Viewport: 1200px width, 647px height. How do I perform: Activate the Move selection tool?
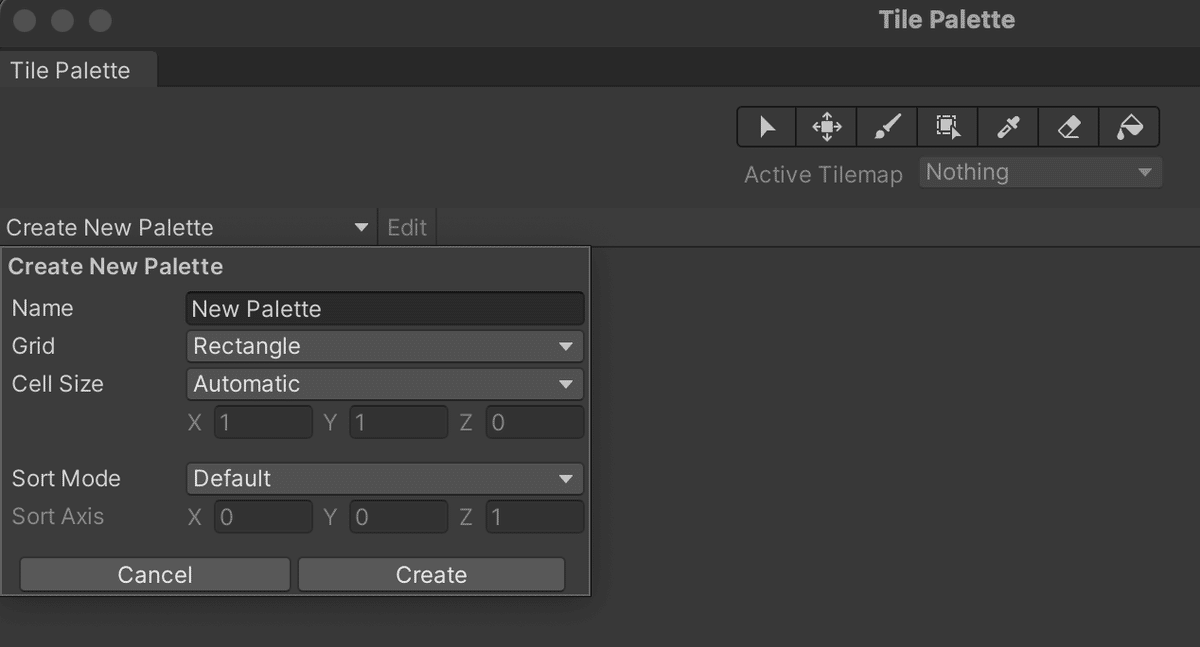point(827,127)
